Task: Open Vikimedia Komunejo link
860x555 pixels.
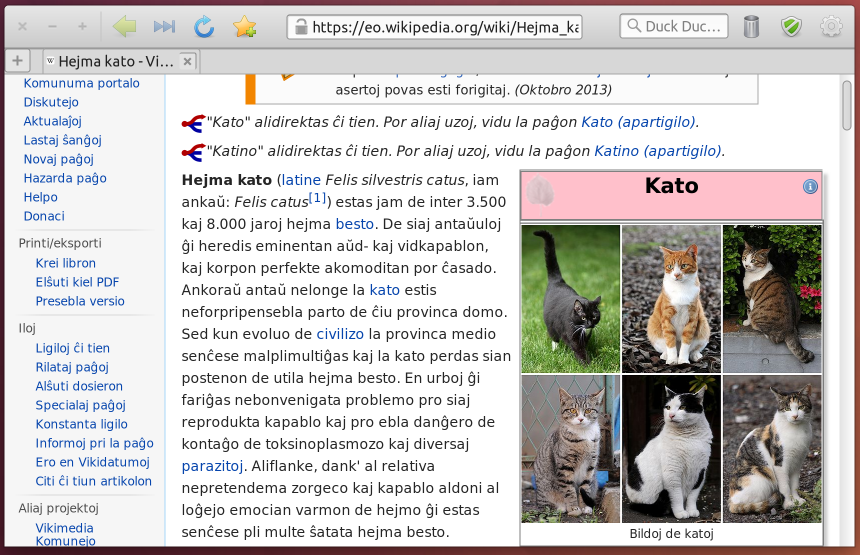Action: (65, 534)
